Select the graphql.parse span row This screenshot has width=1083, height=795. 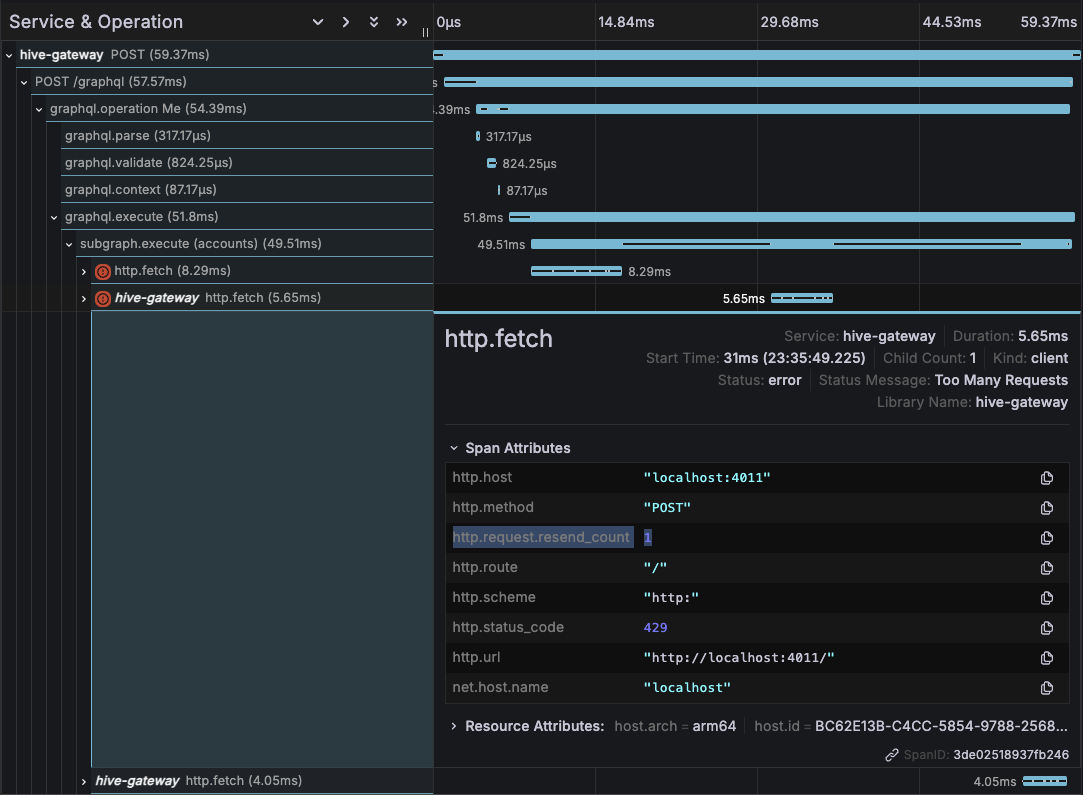point(200,135)
